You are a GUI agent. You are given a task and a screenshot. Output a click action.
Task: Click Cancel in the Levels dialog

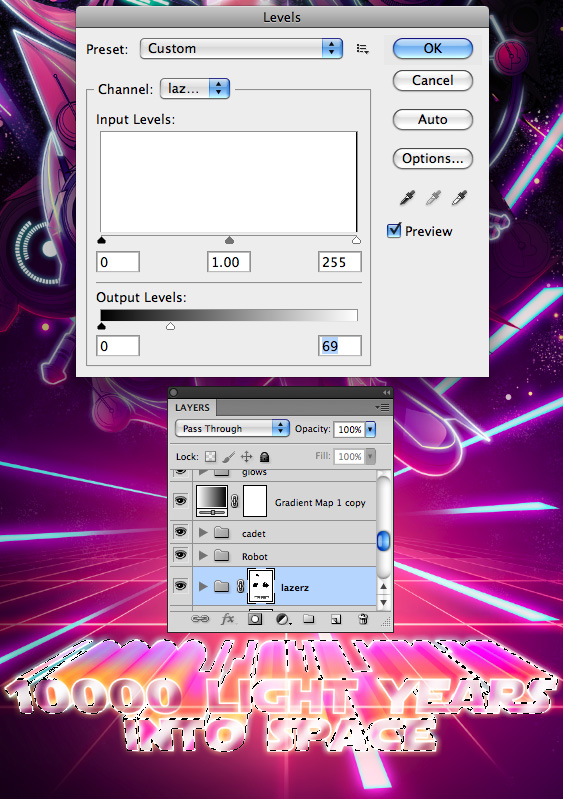coord(433,81)
